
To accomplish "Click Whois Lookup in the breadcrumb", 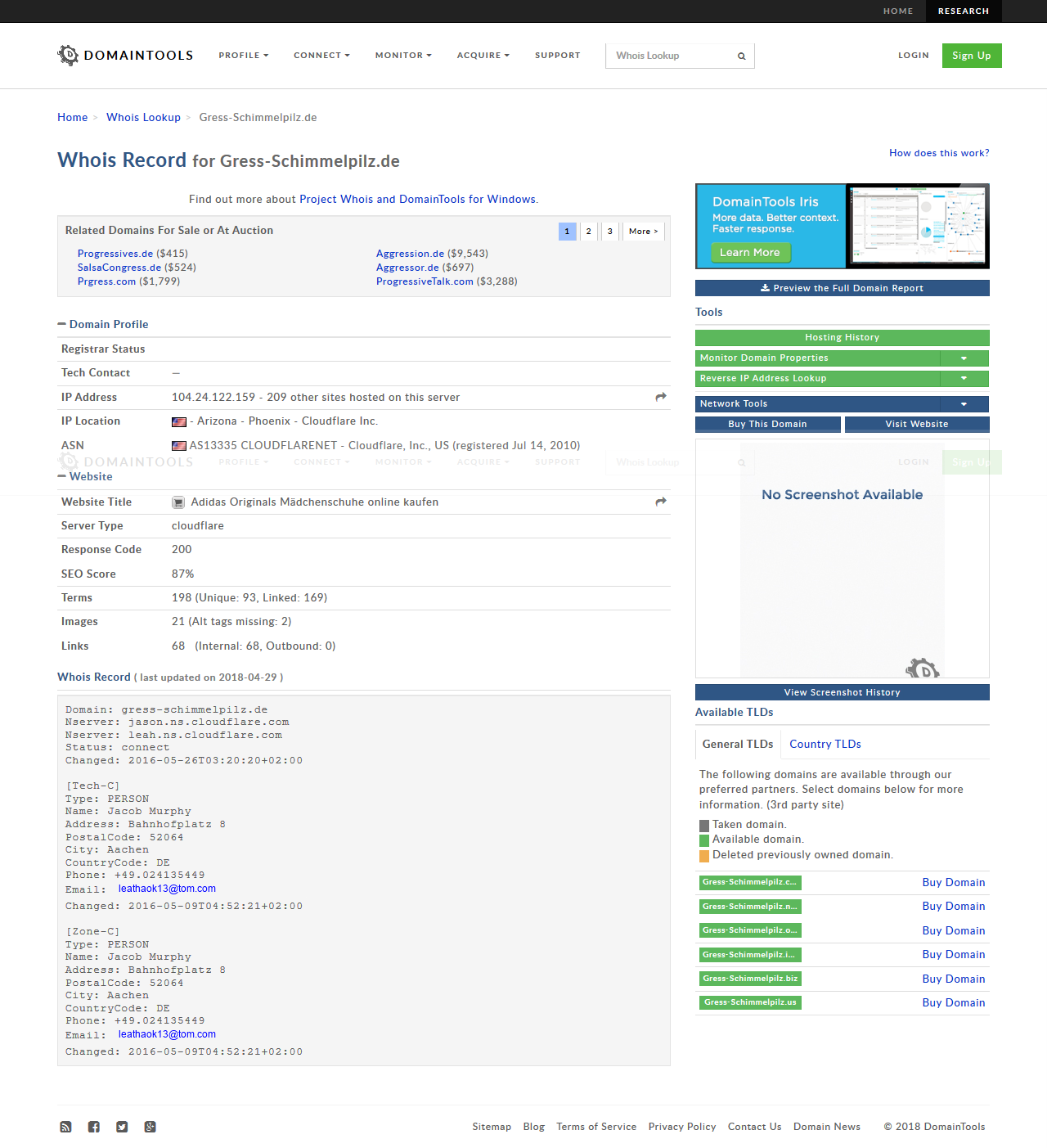I will coord(143,118).
